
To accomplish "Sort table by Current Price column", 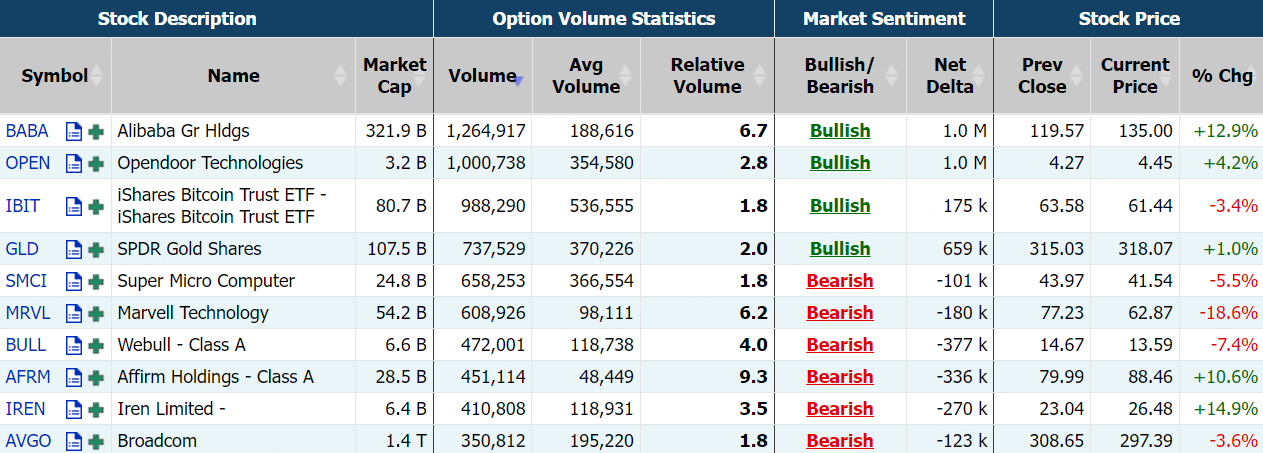I will (x=1135, y=75).
